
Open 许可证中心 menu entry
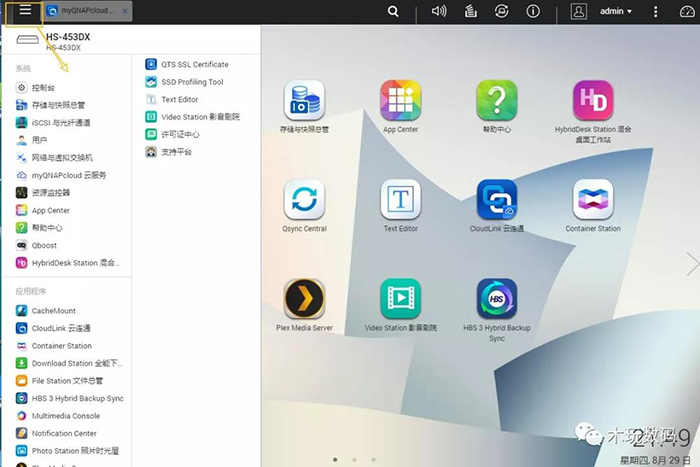click(172, 134)
